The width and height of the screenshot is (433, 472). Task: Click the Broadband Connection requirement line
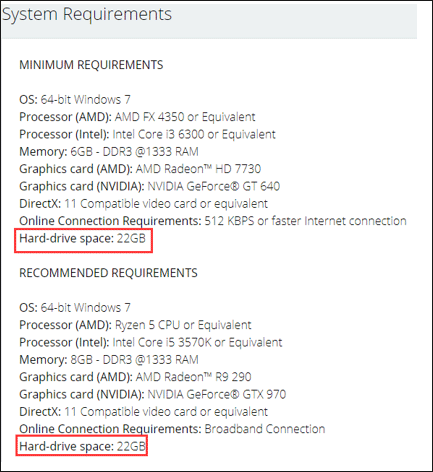(172, 429)
